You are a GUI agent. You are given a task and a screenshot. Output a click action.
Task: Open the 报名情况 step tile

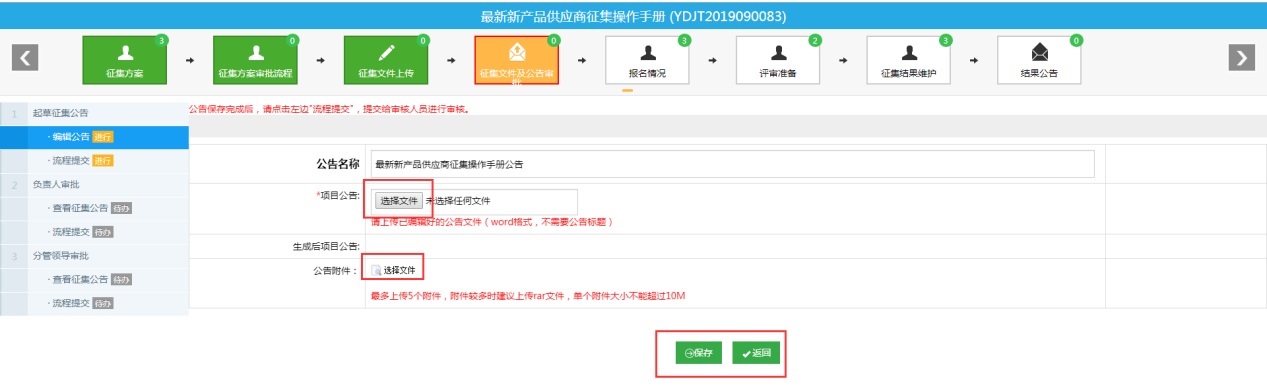pyautogui.click(x=648, y=60)
